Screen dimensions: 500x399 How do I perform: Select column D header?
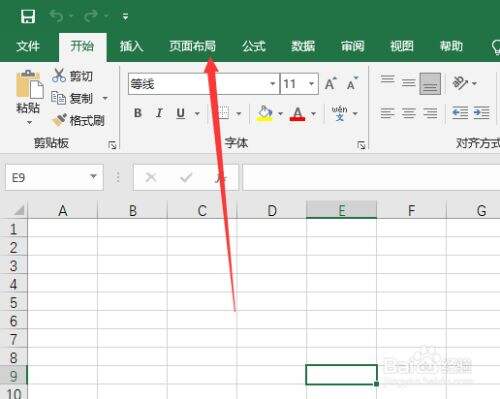click(x=272, y=210)
